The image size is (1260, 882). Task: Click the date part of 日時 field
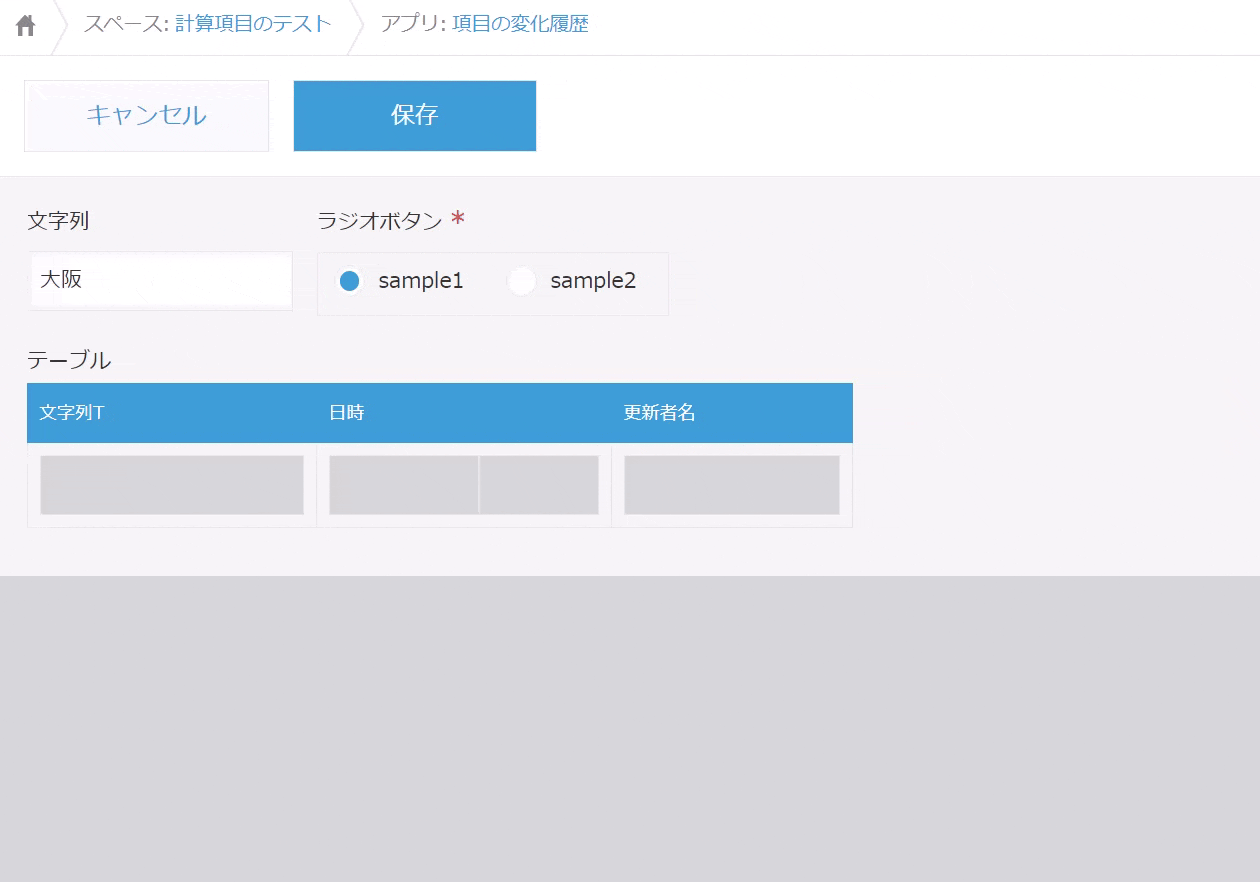click(x=404, y=485)
